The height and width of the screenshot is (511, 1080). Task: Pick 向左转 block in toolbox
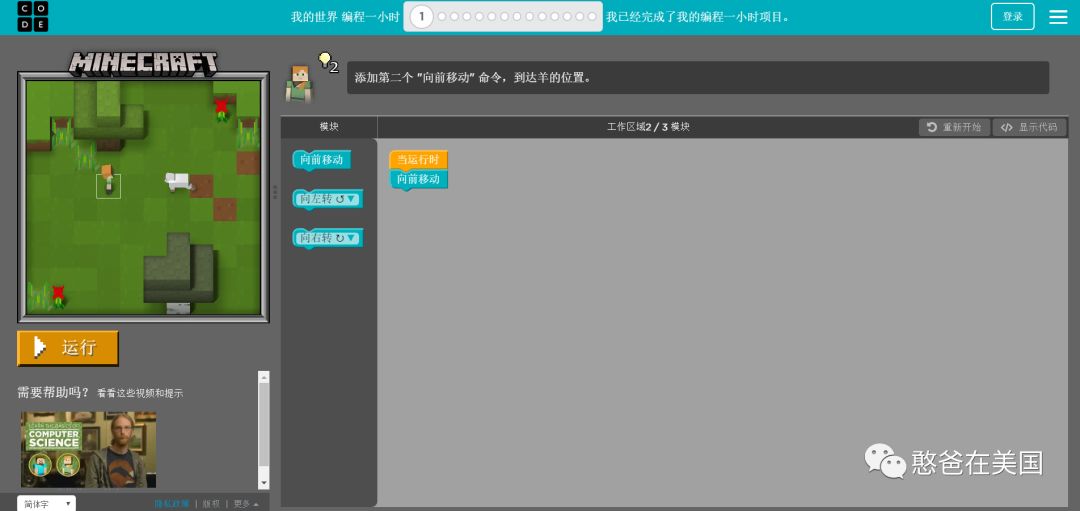click(x=327, y=199)
